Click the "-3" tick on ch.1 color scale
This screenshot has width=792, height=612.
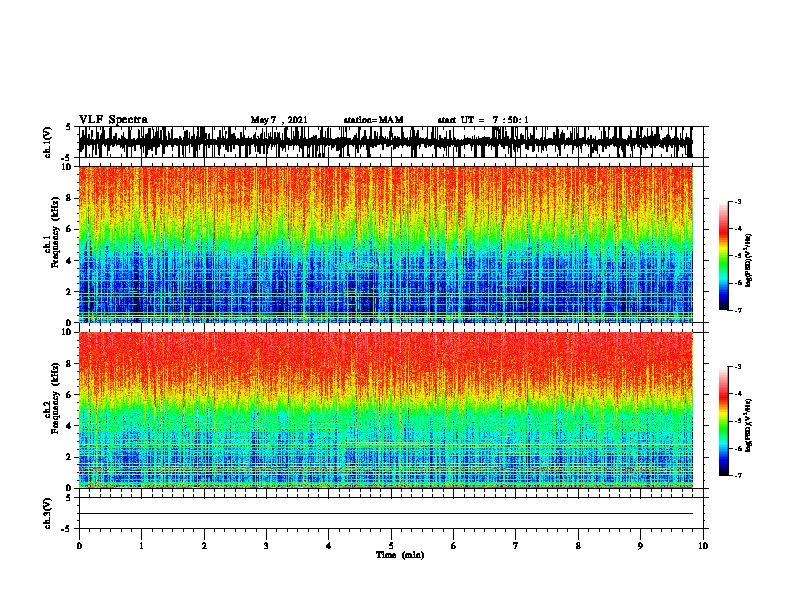pos(737,202)
